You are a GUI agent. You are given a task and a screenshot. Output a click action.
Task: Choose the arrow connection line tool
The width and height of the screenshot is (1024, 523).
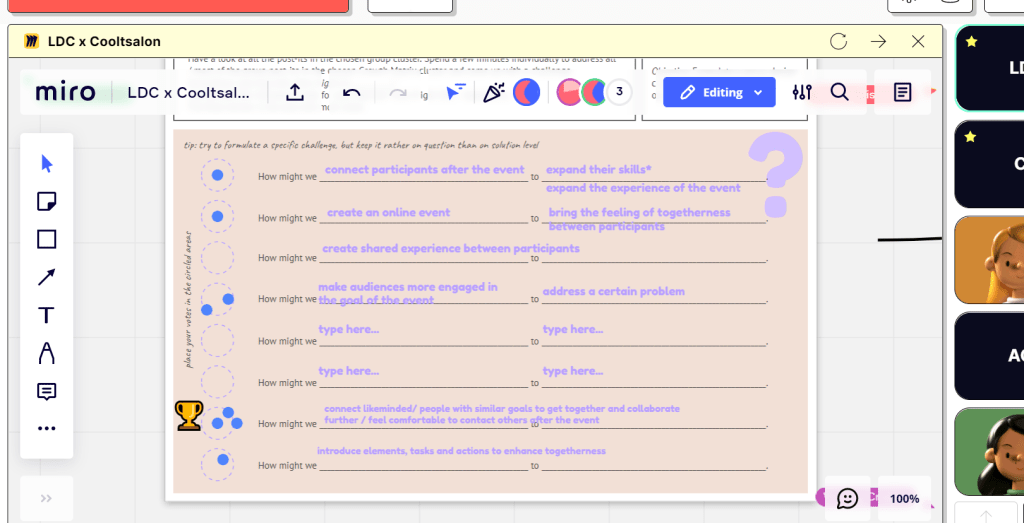click(46, 277)
